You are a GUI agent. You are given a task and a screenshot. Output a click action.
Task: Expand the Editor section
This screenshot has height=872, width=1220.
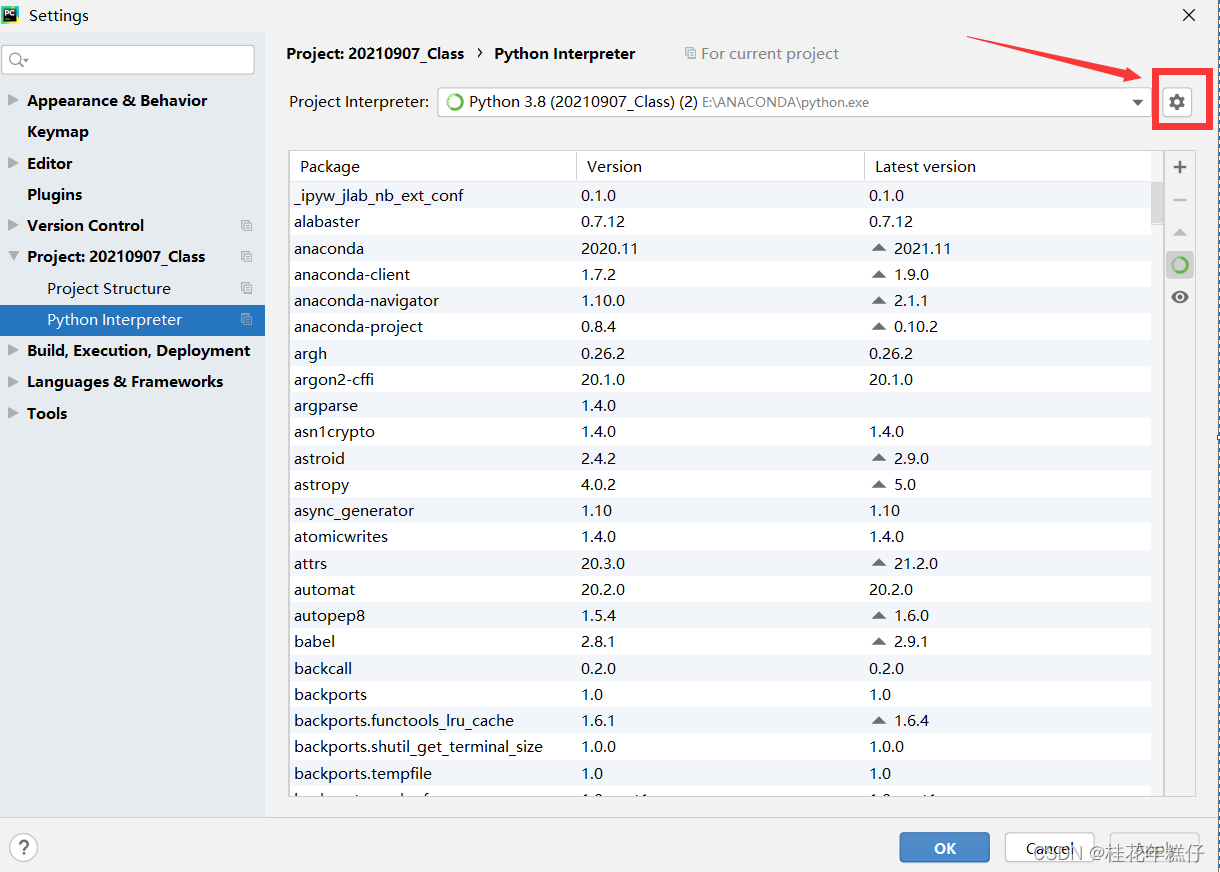(13, 163)
